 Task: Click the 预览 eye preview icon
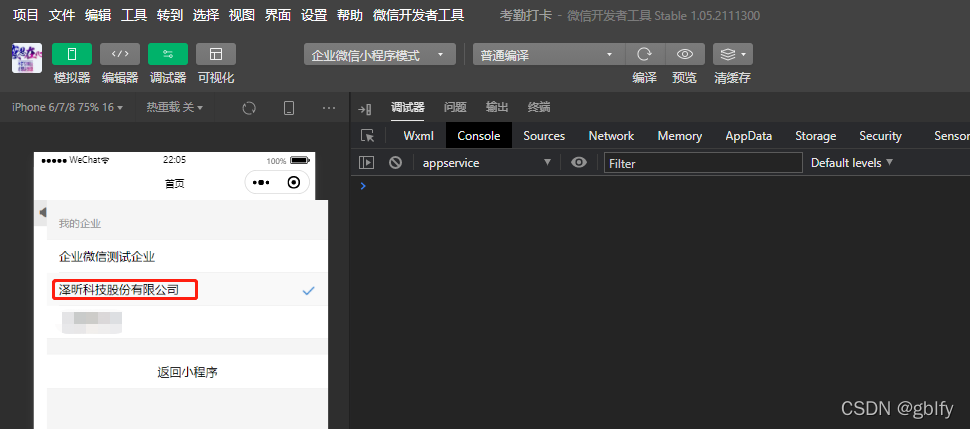click(685, 54)
